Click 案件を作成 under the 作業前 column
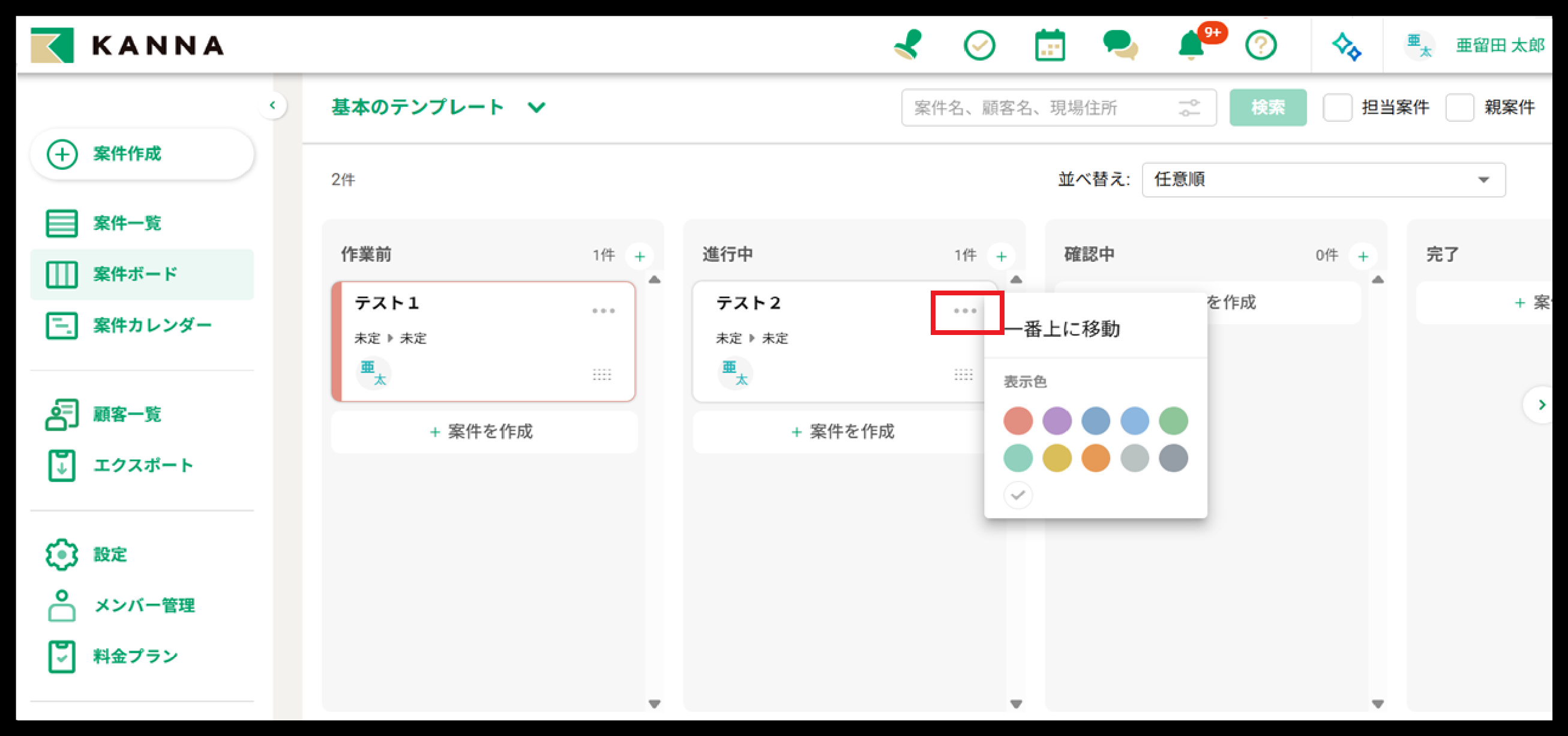 click(x=482, y=432)
